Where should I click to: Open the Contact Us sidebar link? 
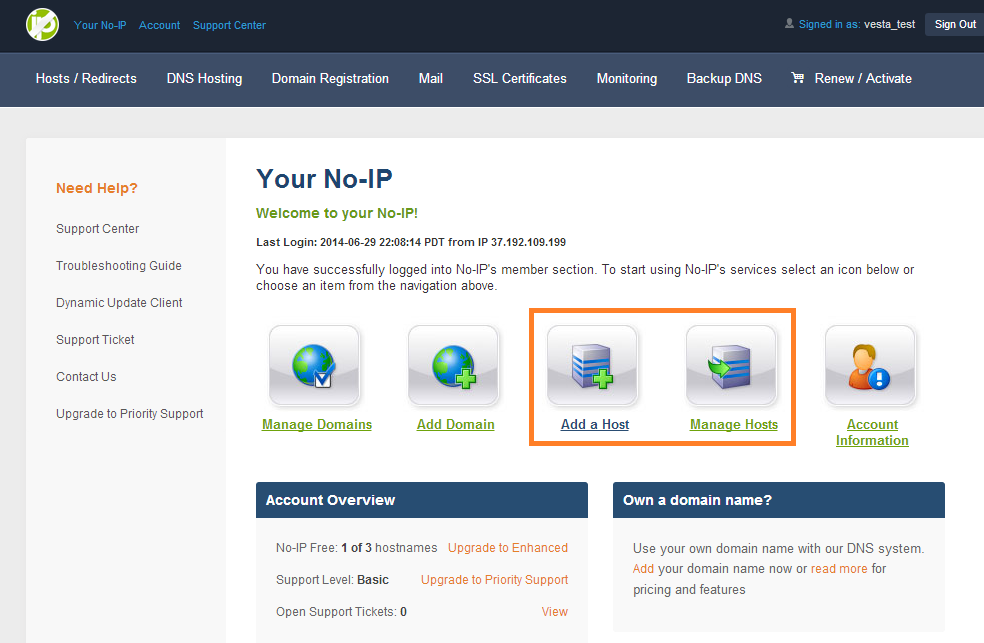point(86,377)
